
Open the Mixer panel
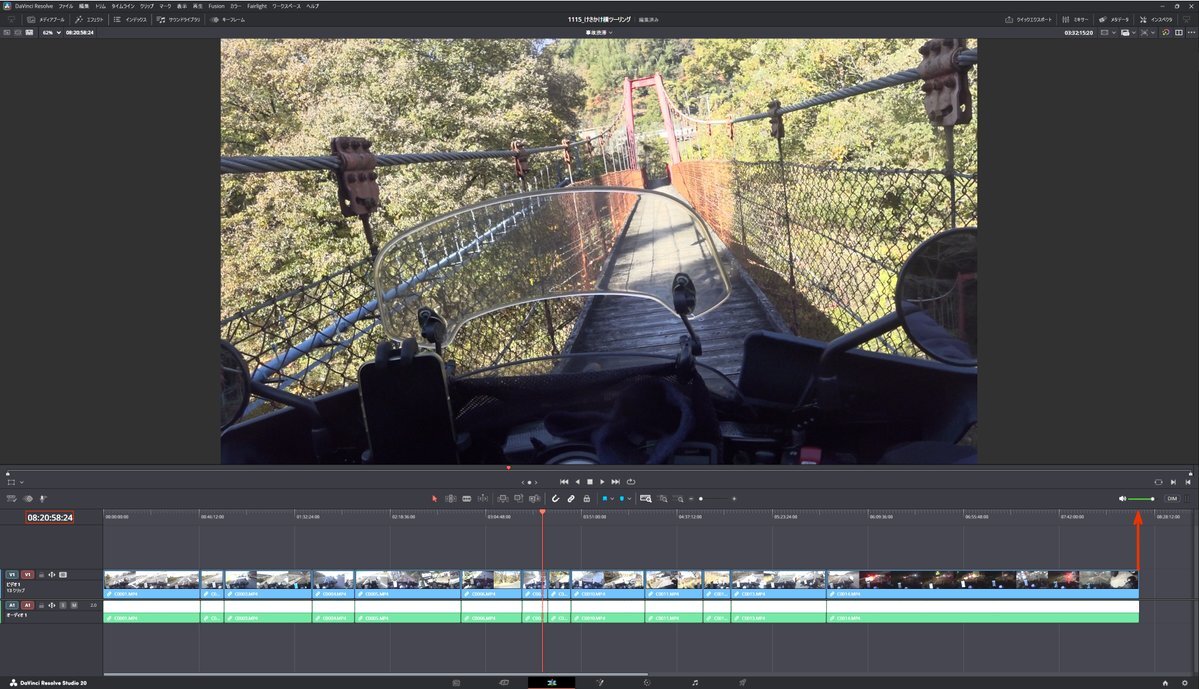point(1075,19)
